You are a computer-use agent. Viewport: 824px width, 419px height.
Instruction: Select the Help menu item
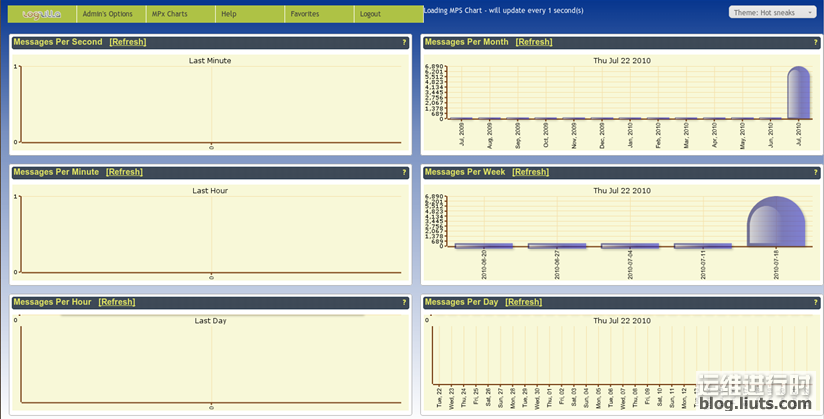click(229, 14)
